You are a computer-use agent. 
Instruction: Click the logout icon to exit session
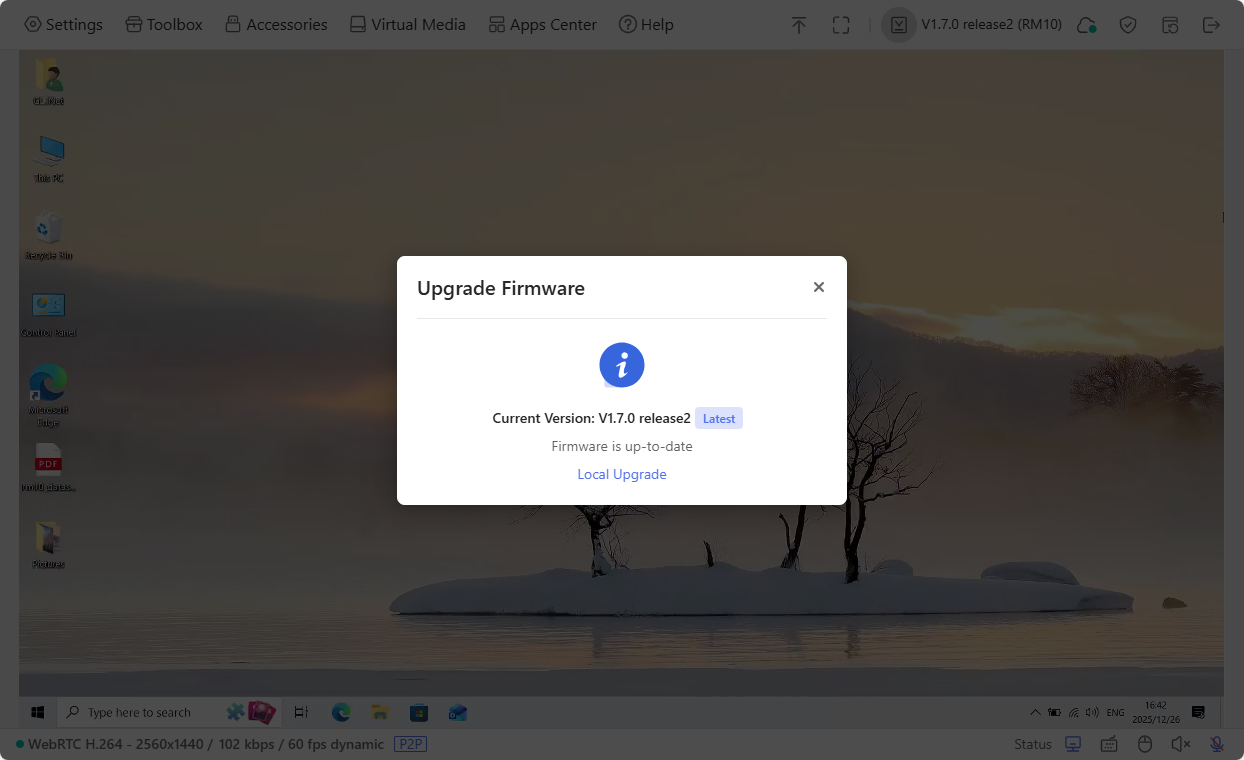(x=1211, y=24)
